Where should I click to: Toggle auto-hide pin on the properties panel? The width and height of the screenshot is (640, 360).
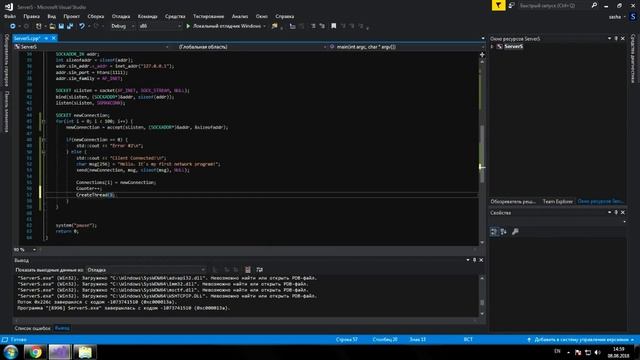point(616,213)
